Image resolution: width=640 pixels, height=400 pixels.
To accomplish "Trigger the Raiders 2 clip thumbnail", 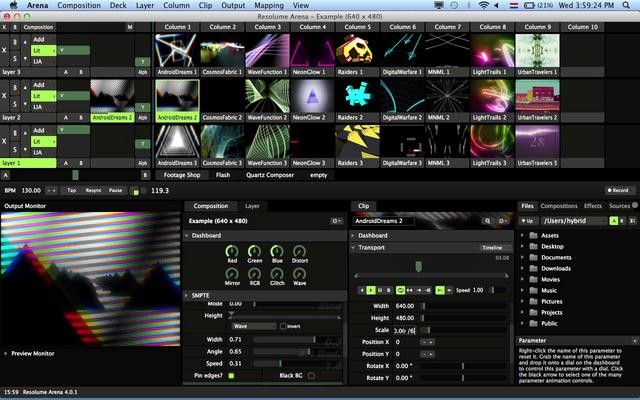I will [357, 96].
